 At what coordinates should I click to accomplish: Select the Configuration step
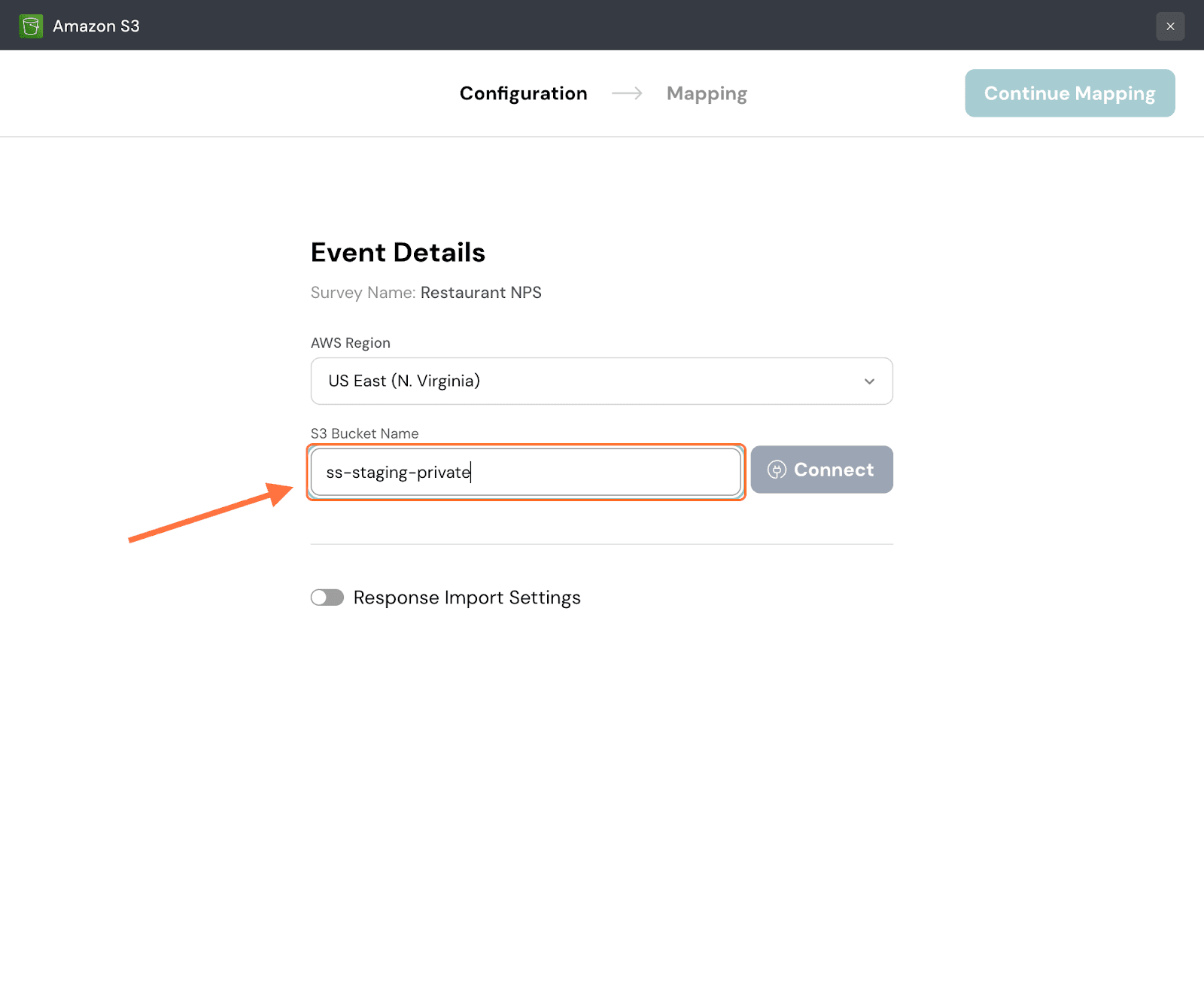(523, 93)
